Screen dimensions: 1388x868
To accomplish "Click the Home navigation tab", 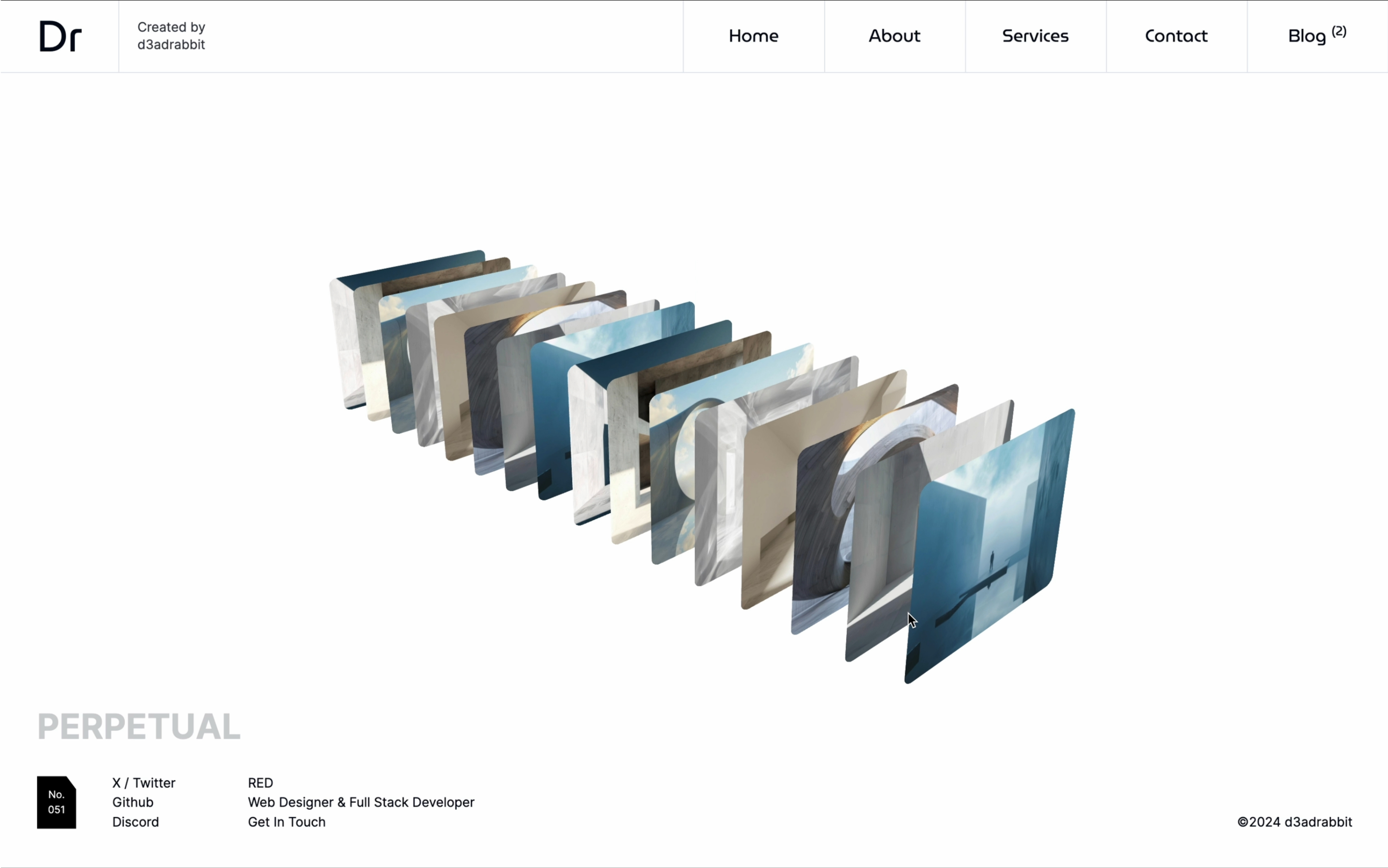I will point(753,36).
